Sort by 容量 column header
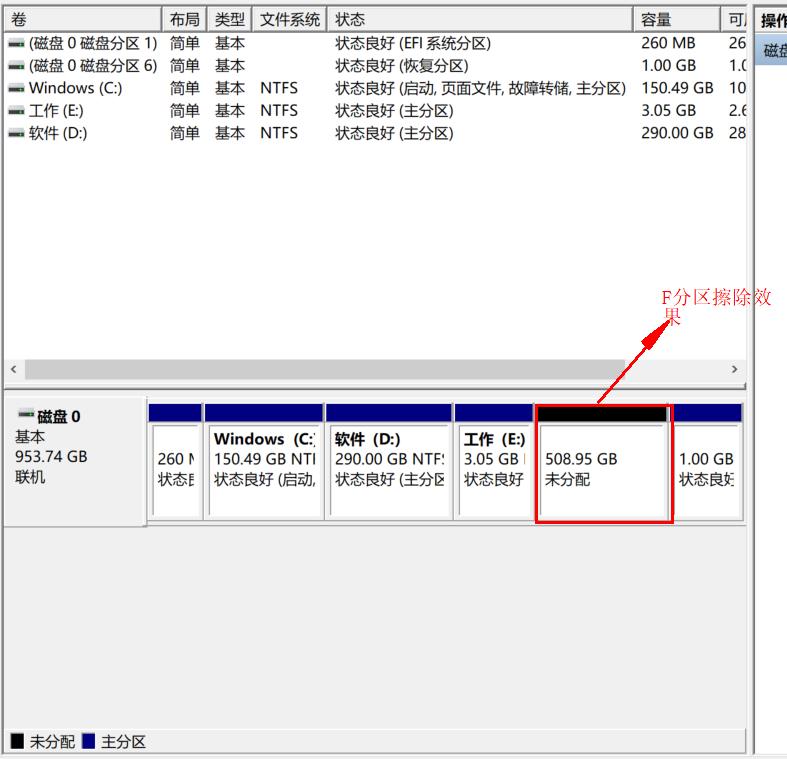Image resolution: width=787 pixels, height=759 pixels. [677, 20]
